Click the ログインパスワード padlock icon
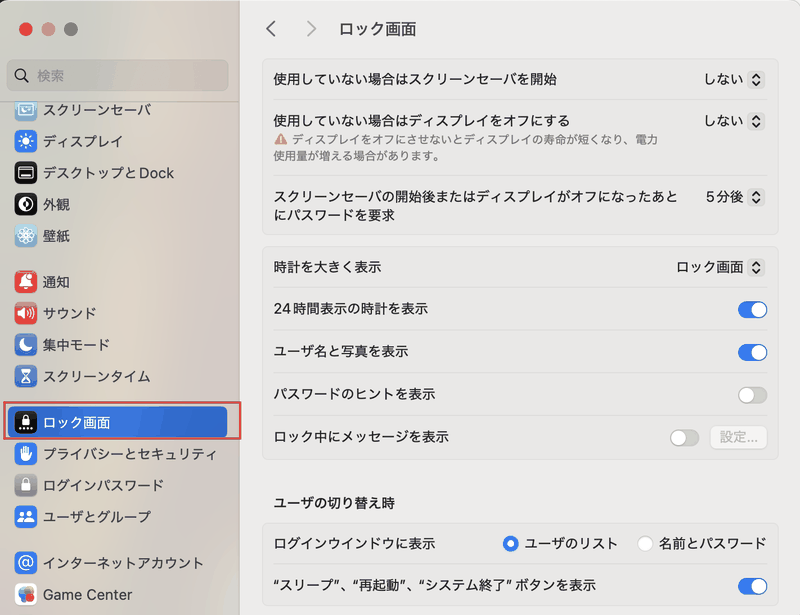800x615 pixels. 26,485
